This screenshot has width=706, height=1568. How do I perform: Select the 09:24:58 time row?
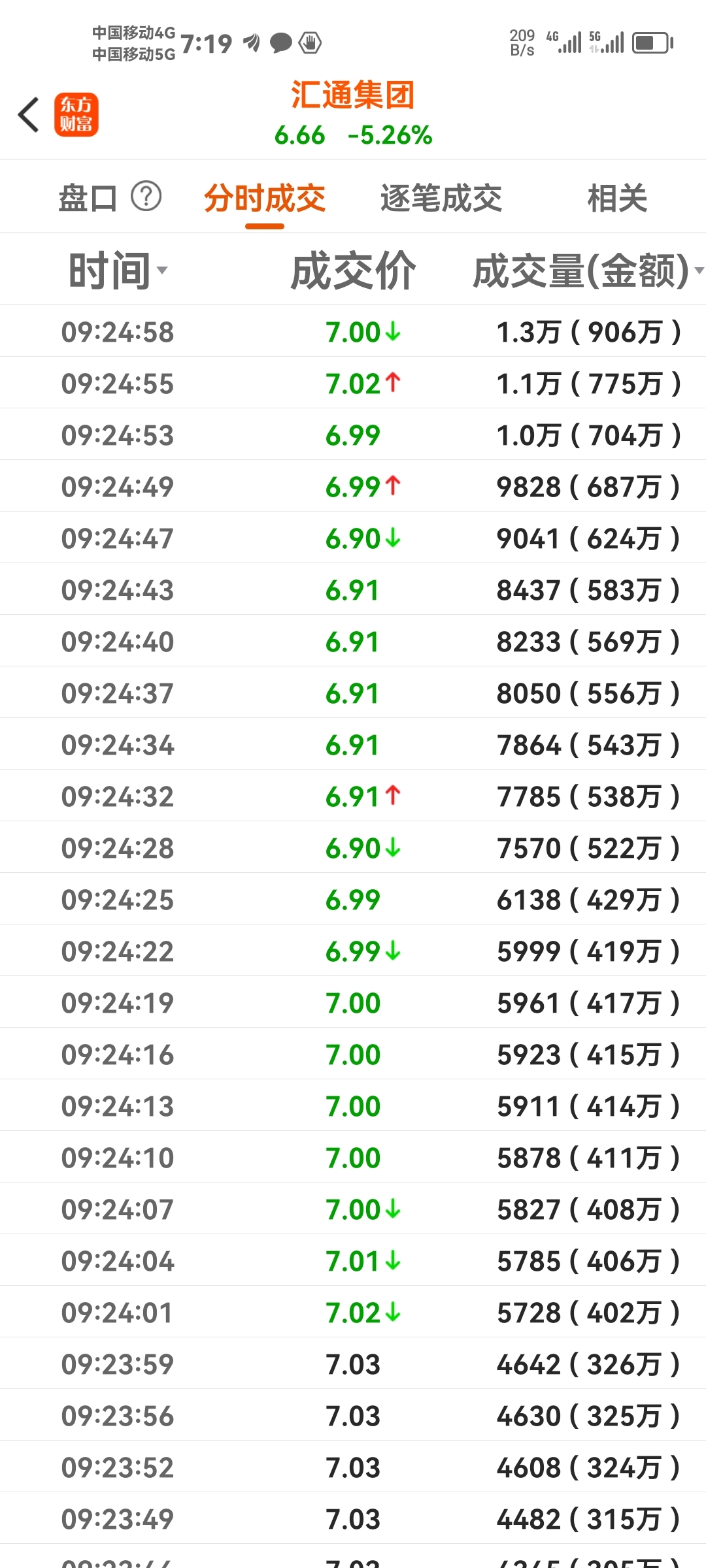tap(353, 331)
